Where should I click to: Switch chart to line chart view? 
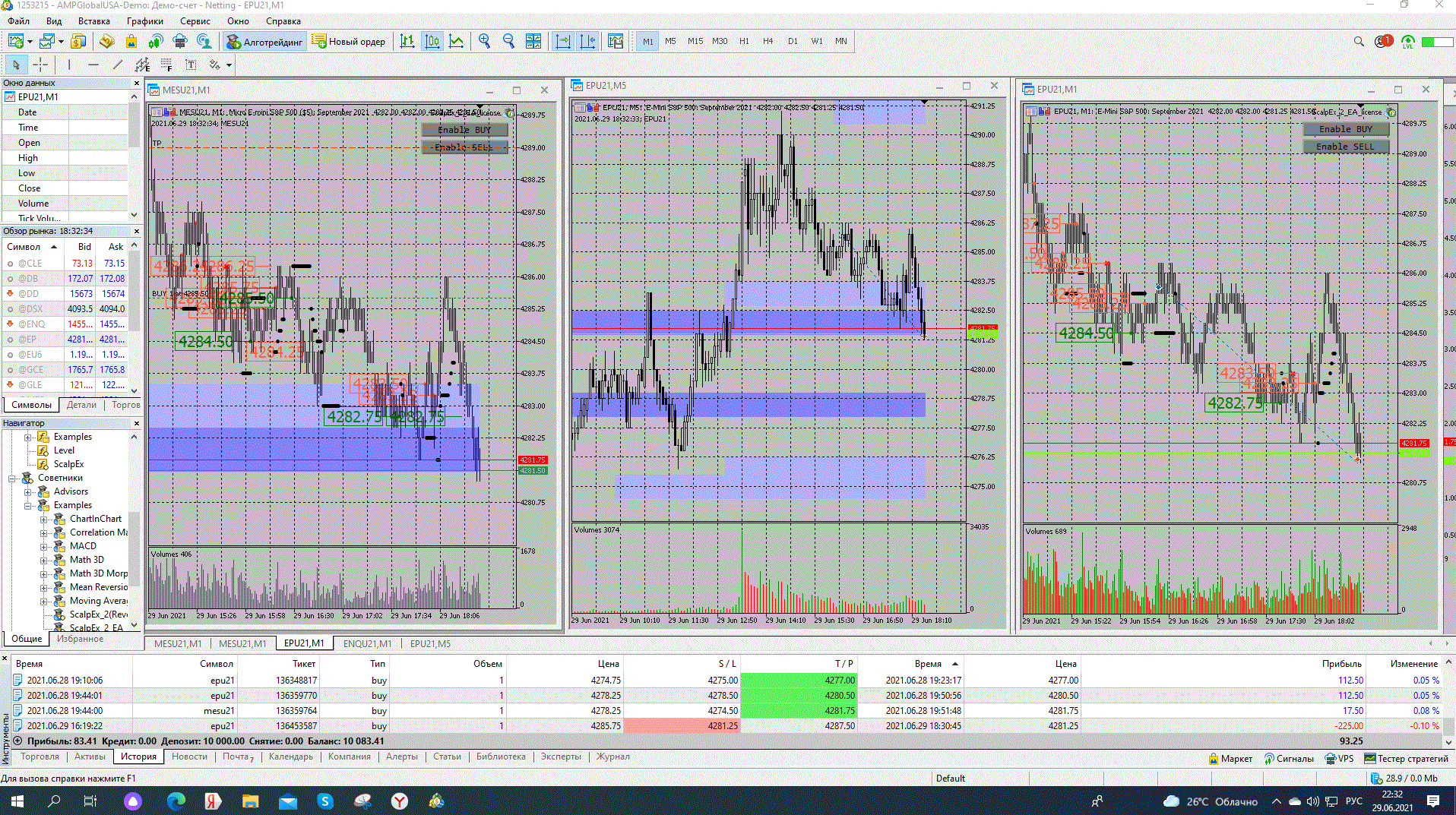click(457, 42)
